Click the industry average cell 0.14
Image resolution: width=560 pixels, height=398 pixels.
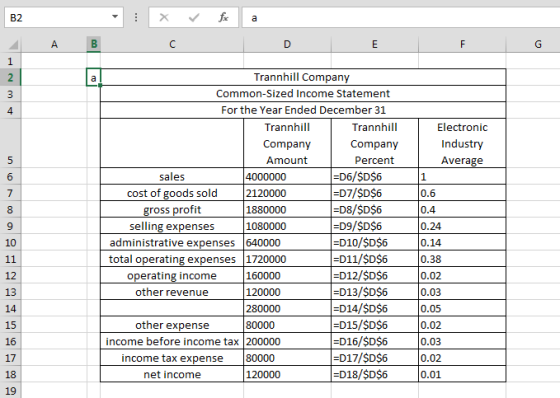click(x=462, y=242)
